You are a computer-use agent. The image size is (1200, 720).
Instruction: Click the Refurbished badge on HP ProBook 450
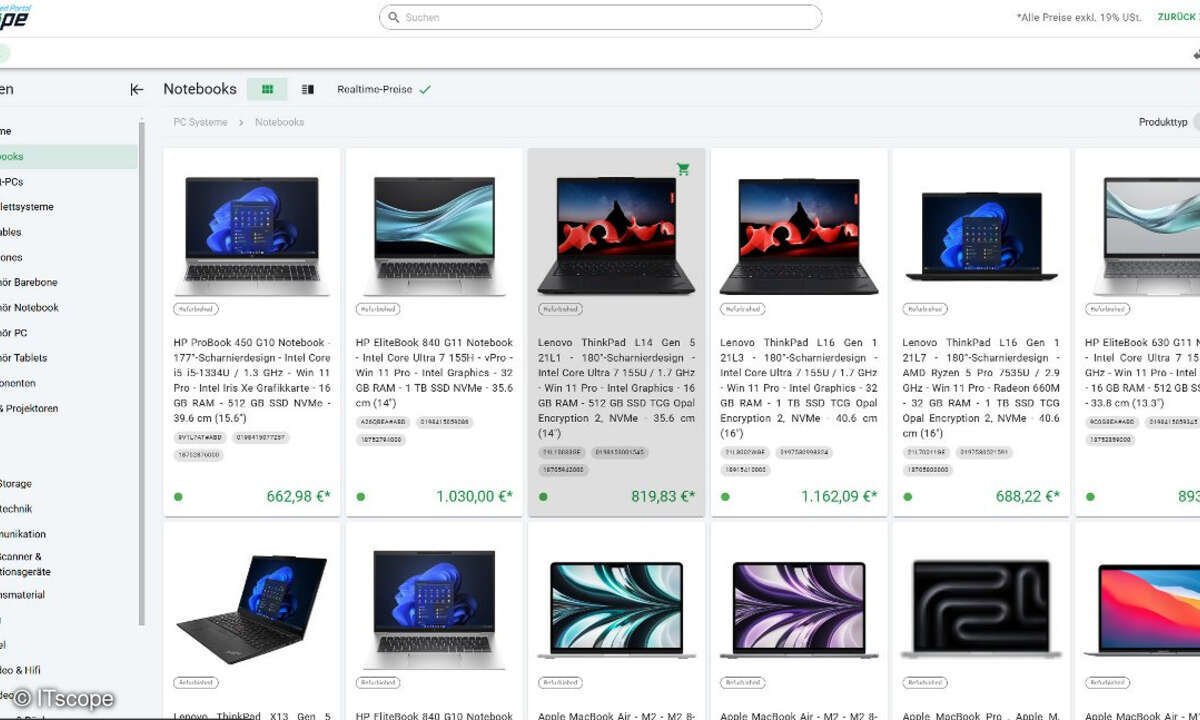(x=196, y=309)
